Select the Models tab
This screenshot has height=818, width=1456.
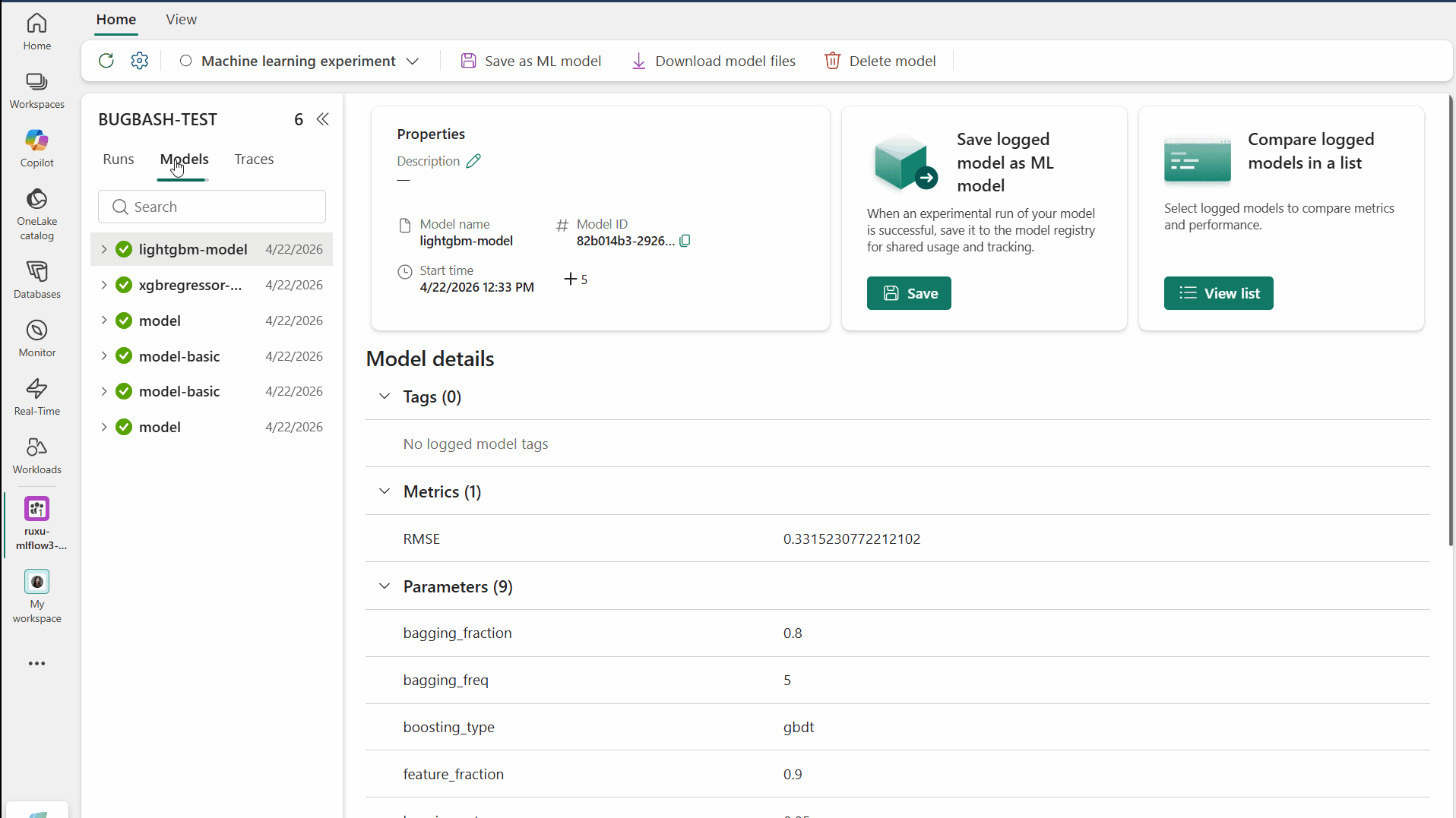(185, 159)
